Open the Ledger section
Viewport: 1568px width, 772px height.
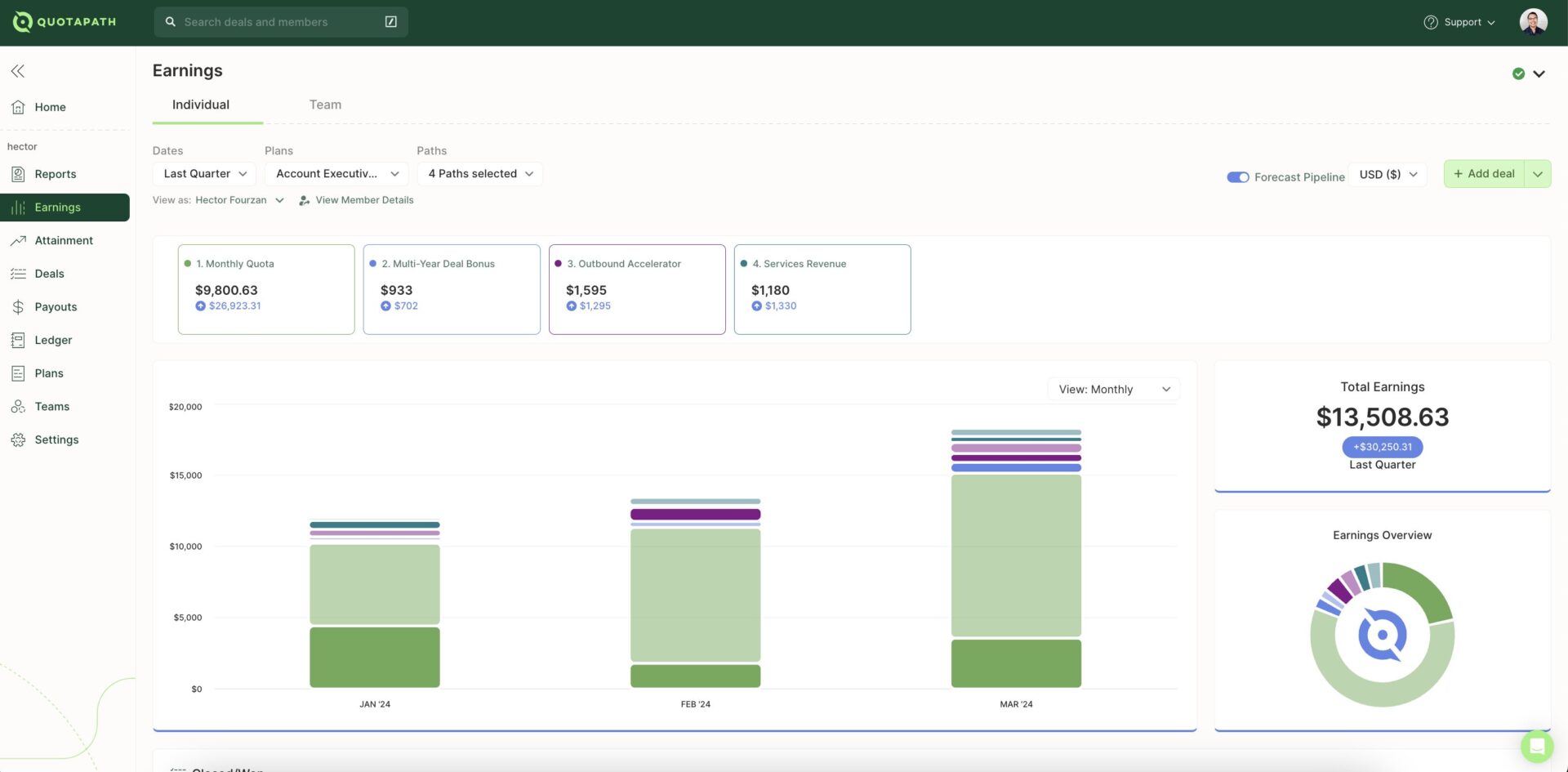[18, 339]
